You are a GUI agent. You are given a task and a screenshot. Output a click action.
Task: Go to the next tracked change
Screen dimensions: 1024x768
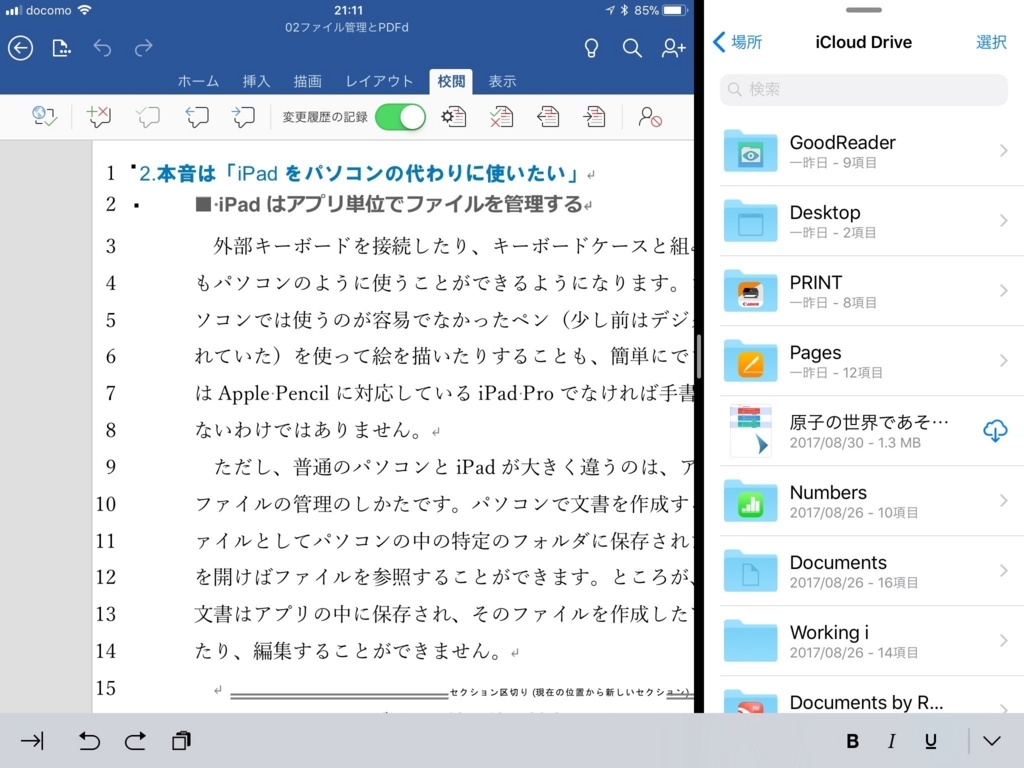tap(594, 116)
